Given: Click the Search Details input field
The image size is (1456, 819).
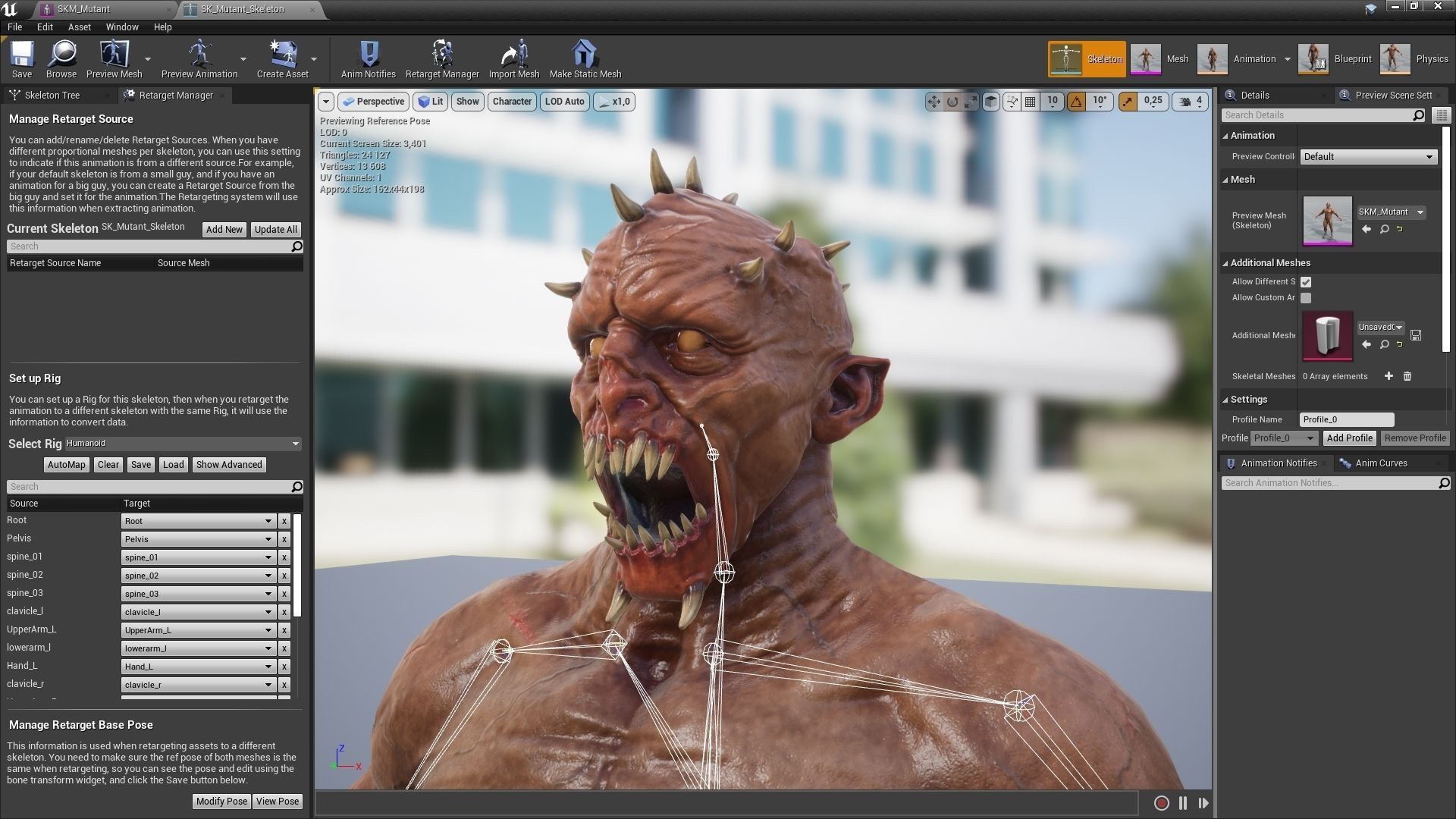Looking at the screenshot, I should coord(1323,115).
